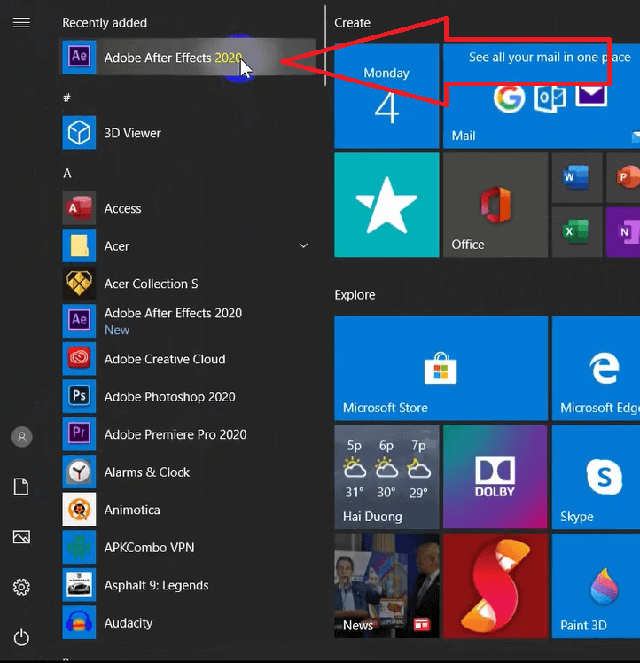Click the letter A section header
640x663 pixels.
(x=67, y=173)
